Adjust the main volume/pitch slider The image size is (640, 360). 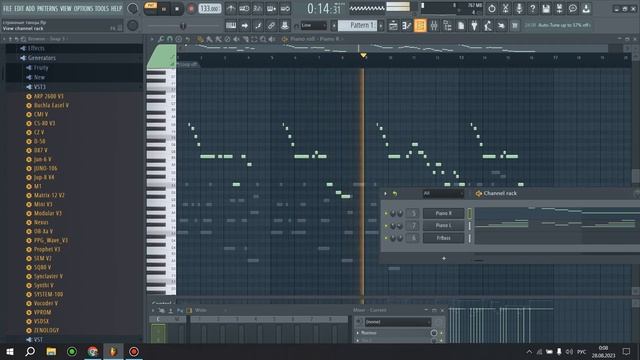pos(182,26)
